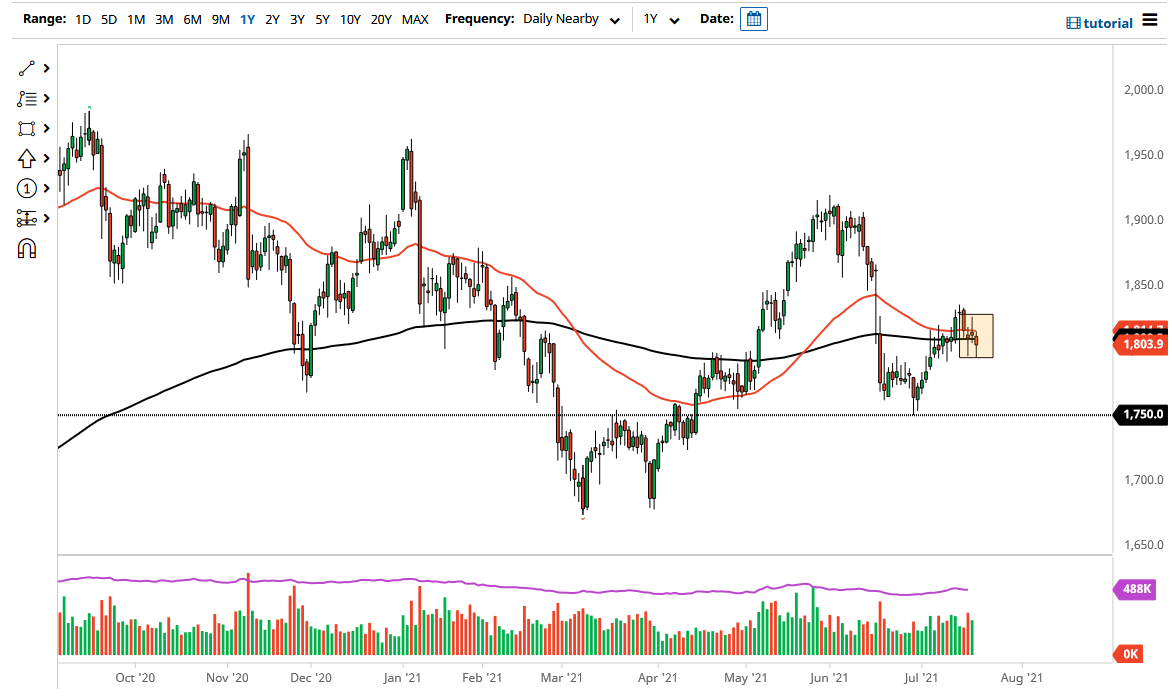The image size is (1172, 697).
Task: Select the numbered circle annotation tool
Action: pos(26,188)
